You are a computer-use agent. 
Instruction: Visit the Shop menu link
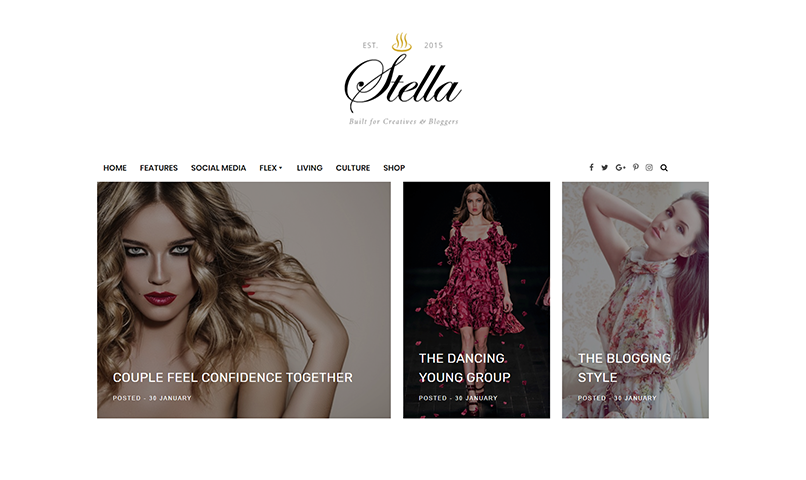(x=394, y=168)
